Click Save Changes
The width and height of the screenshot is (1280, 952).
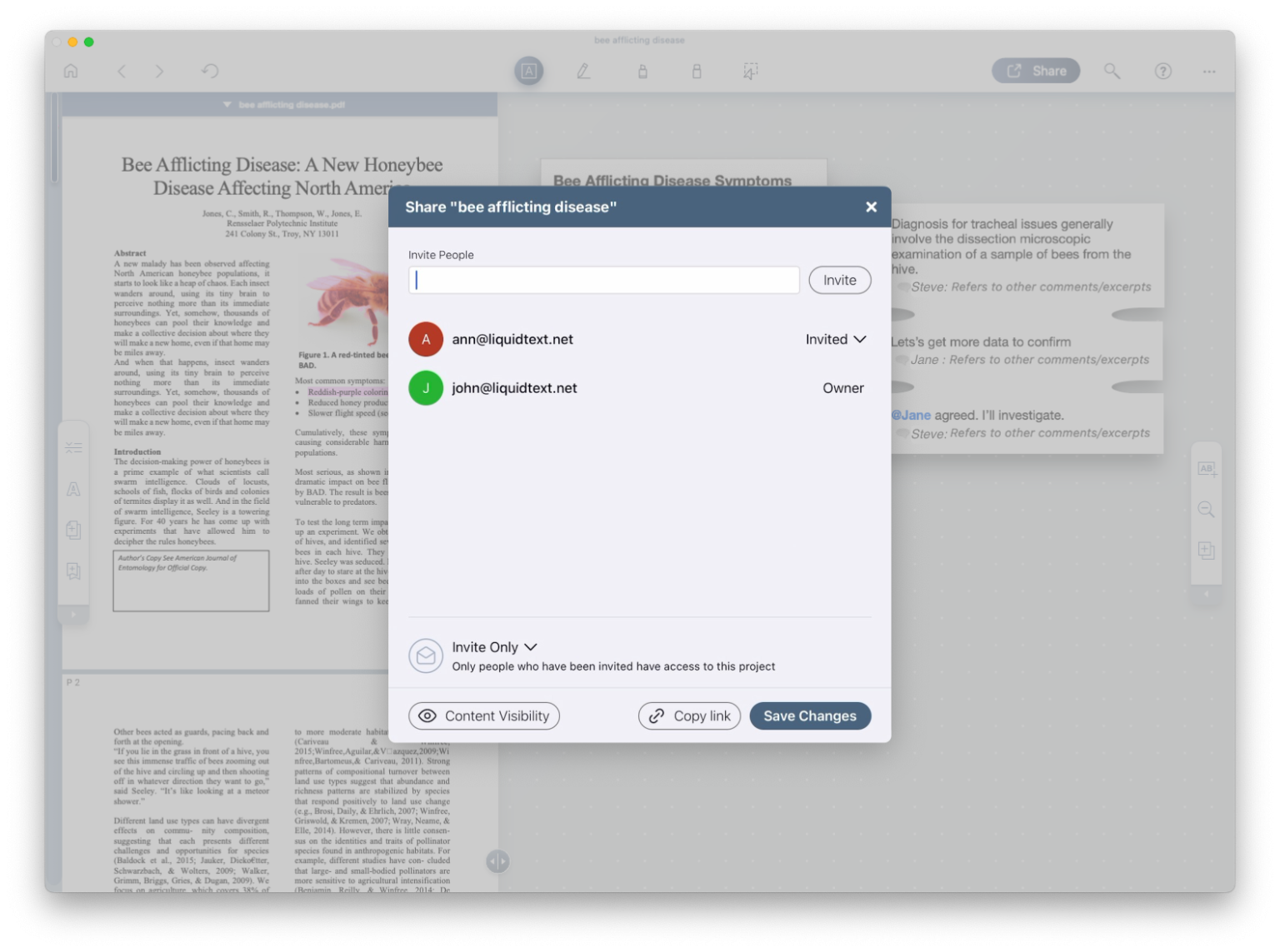point(809,715)
